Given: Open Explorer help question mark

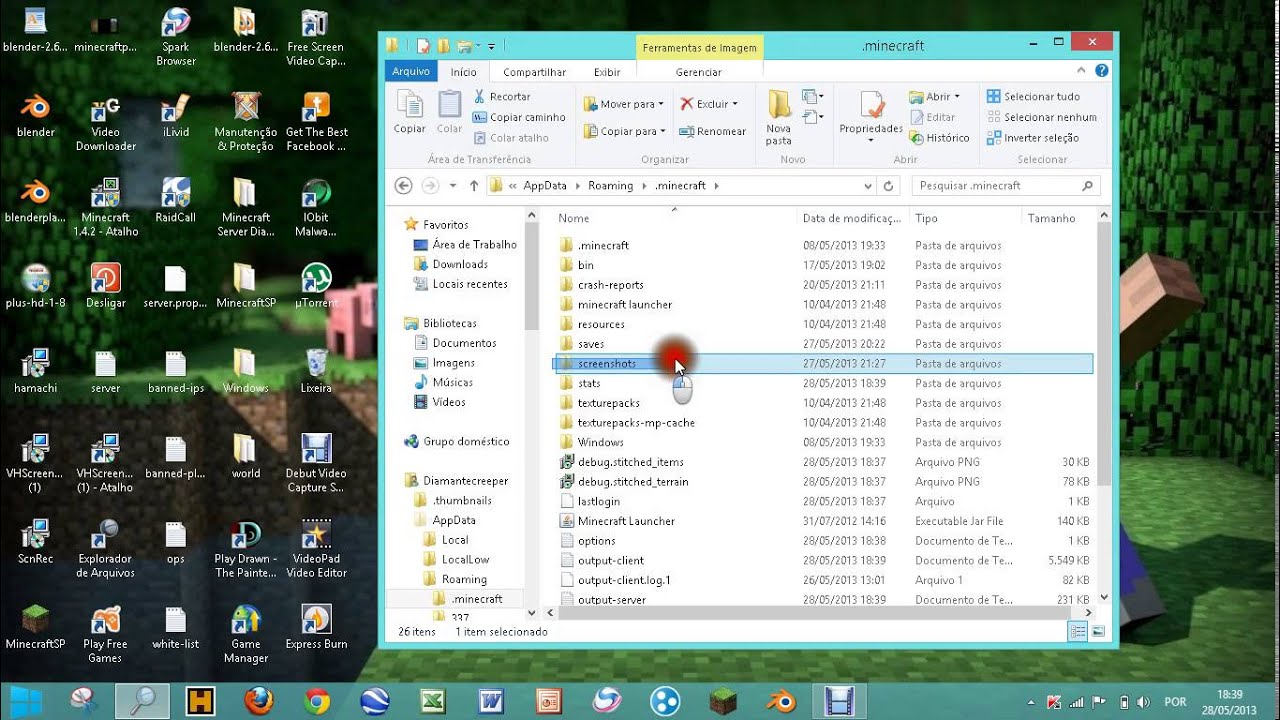Looking at the screenshot, I should 1101,71.
